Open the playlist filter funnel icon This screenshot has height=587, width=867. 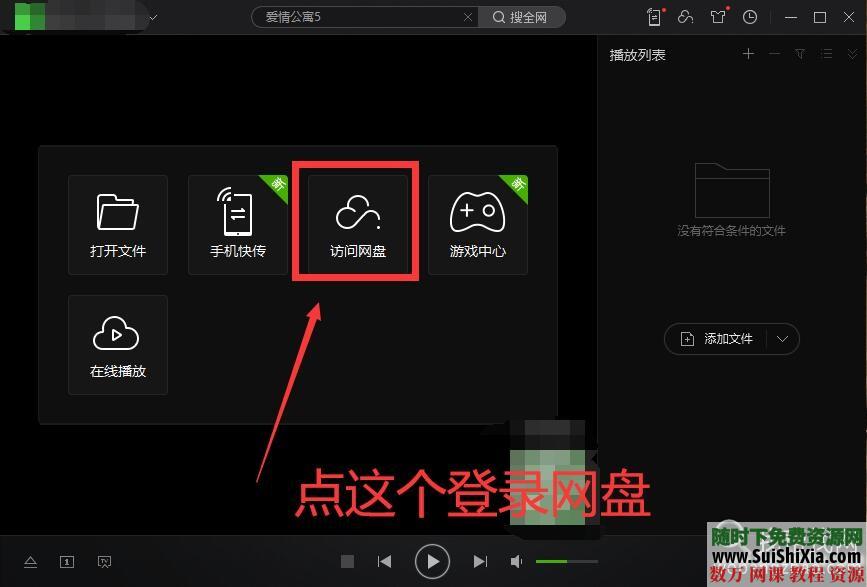pyautogui.click(x=800, y=54)
